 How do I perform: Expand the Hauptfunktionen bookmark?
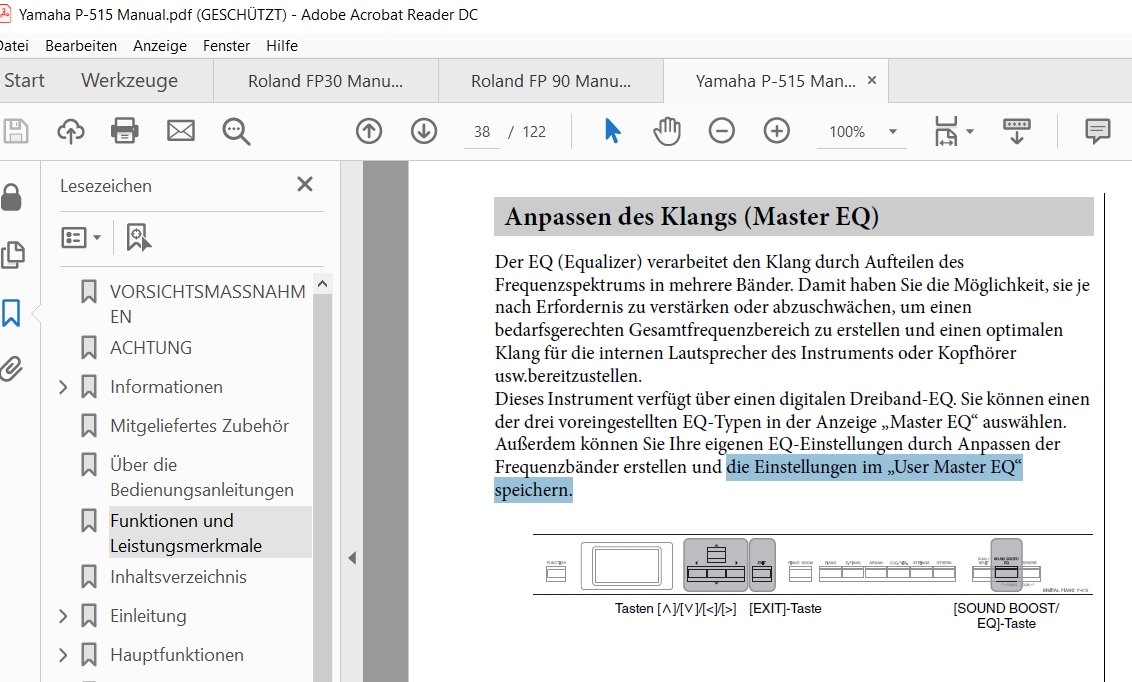tap(63, 655)
